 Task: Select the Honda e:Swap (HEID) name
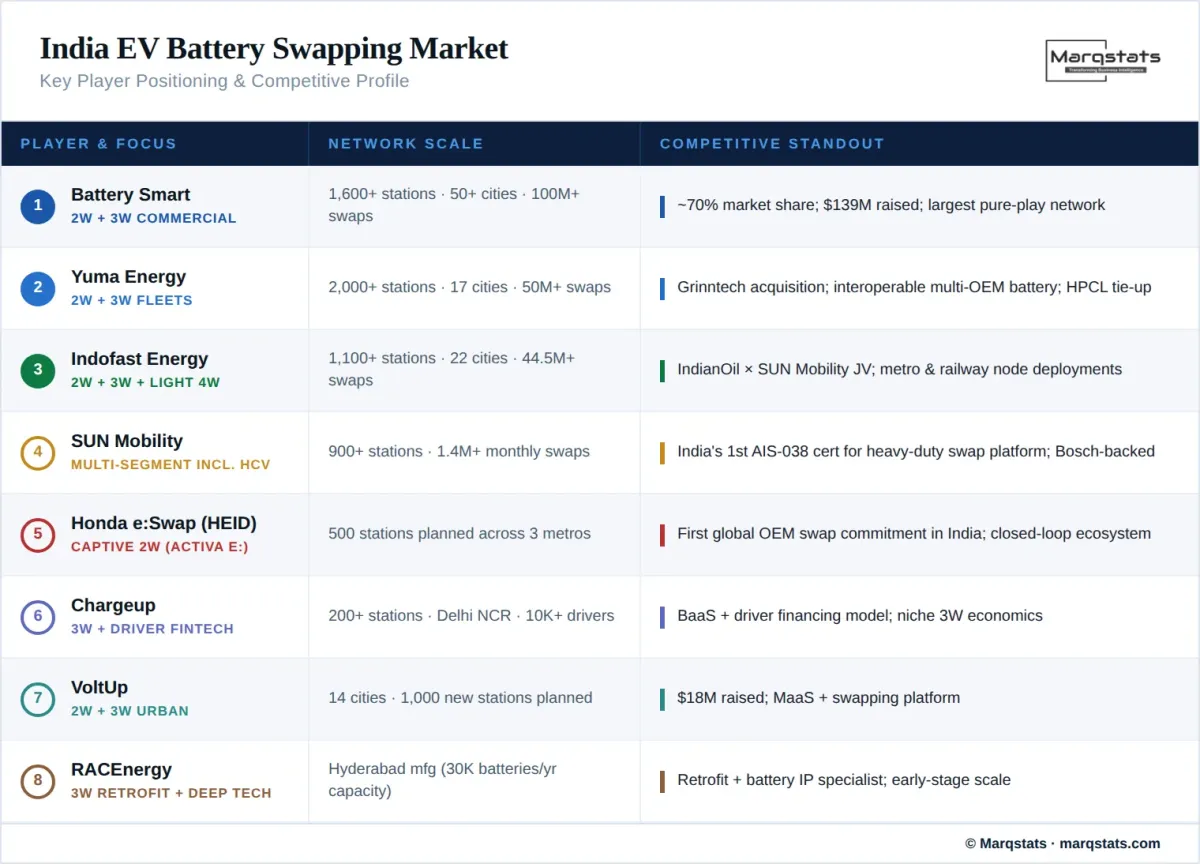pyautogui.click(x=163, y=523)
